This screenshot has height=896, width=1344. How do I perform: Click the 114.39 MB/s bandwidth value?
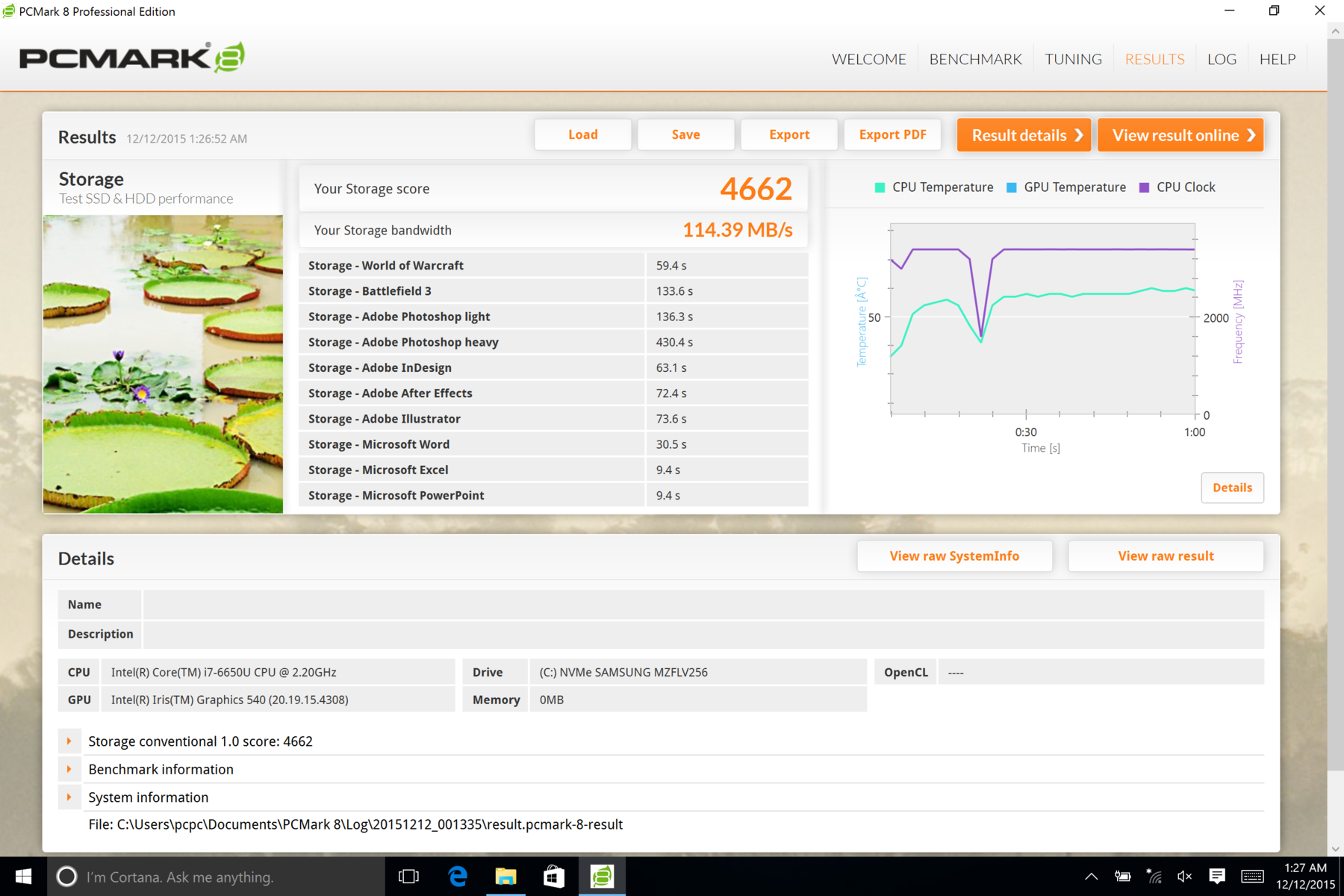[x=738, y=230]
